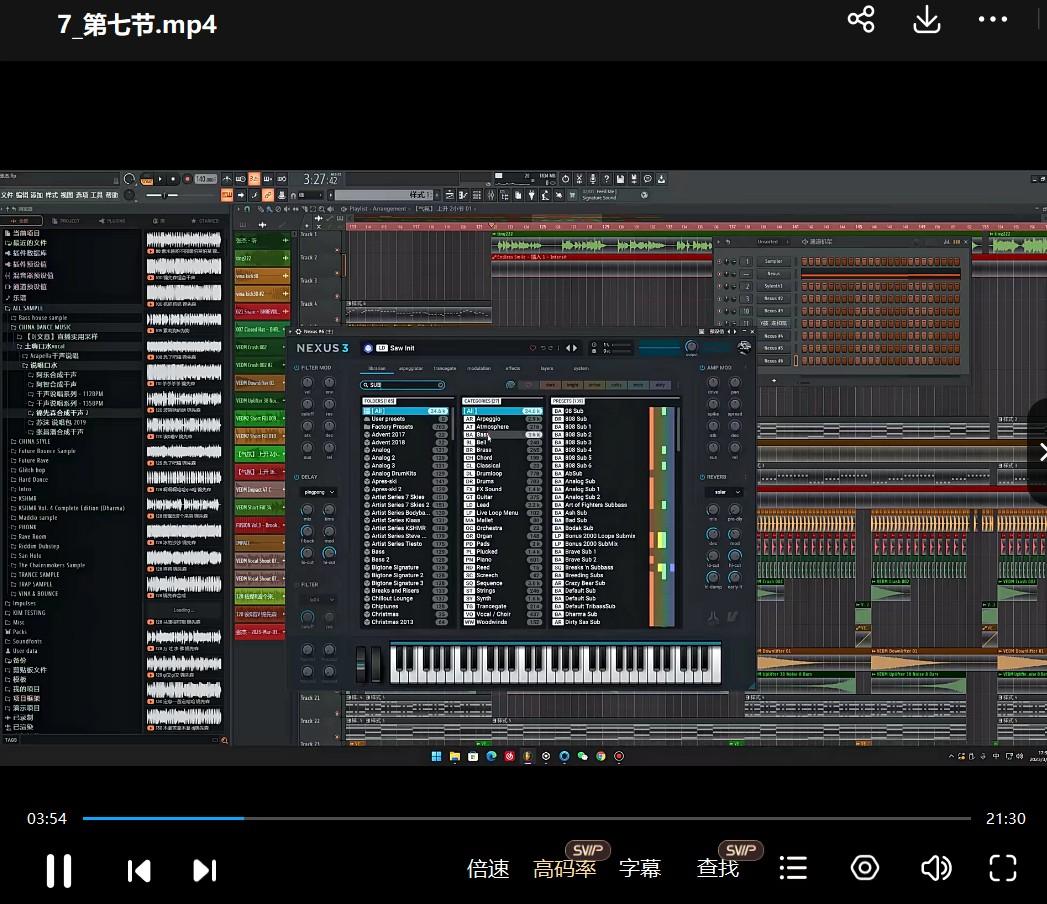Open the Nexus filter type dropdown

(319, 600)
